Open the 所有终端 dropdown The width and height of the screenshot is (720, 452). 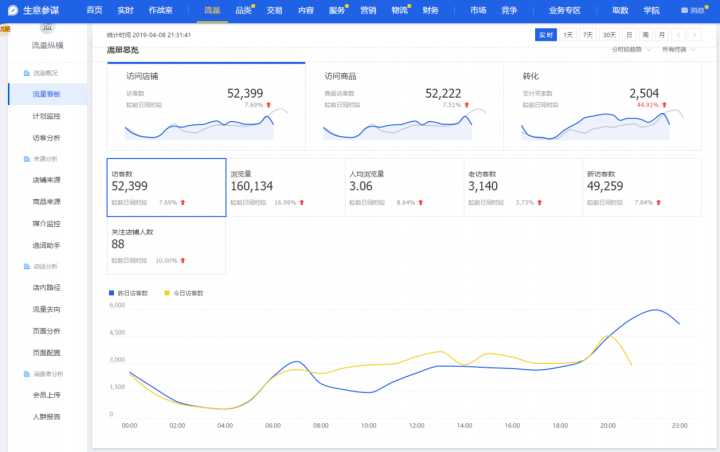tap(676, 48)
